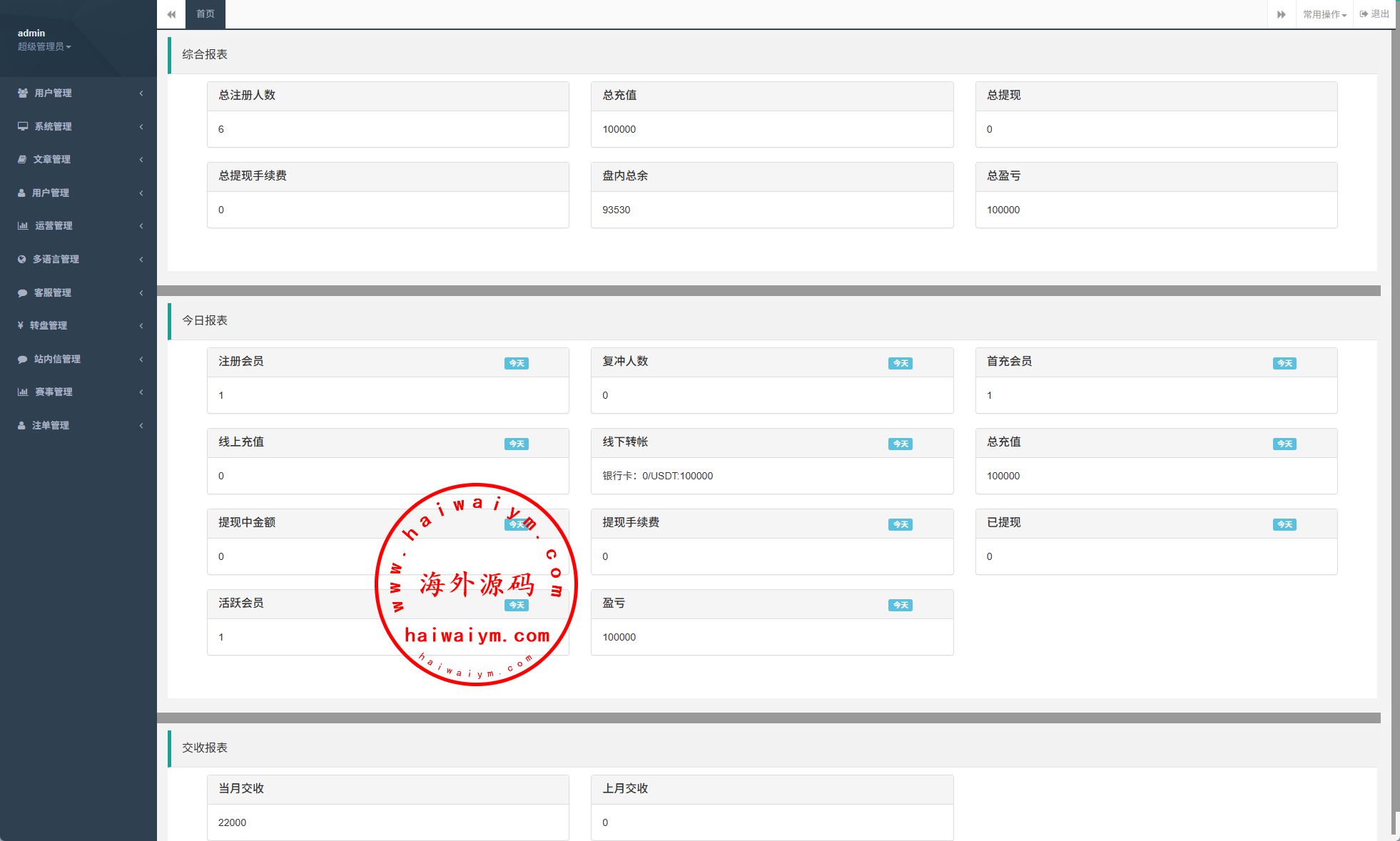Screen dimensions: 1400x841
Task: Click the users group icon in sidebar
Action: click(x=23, y=93)
